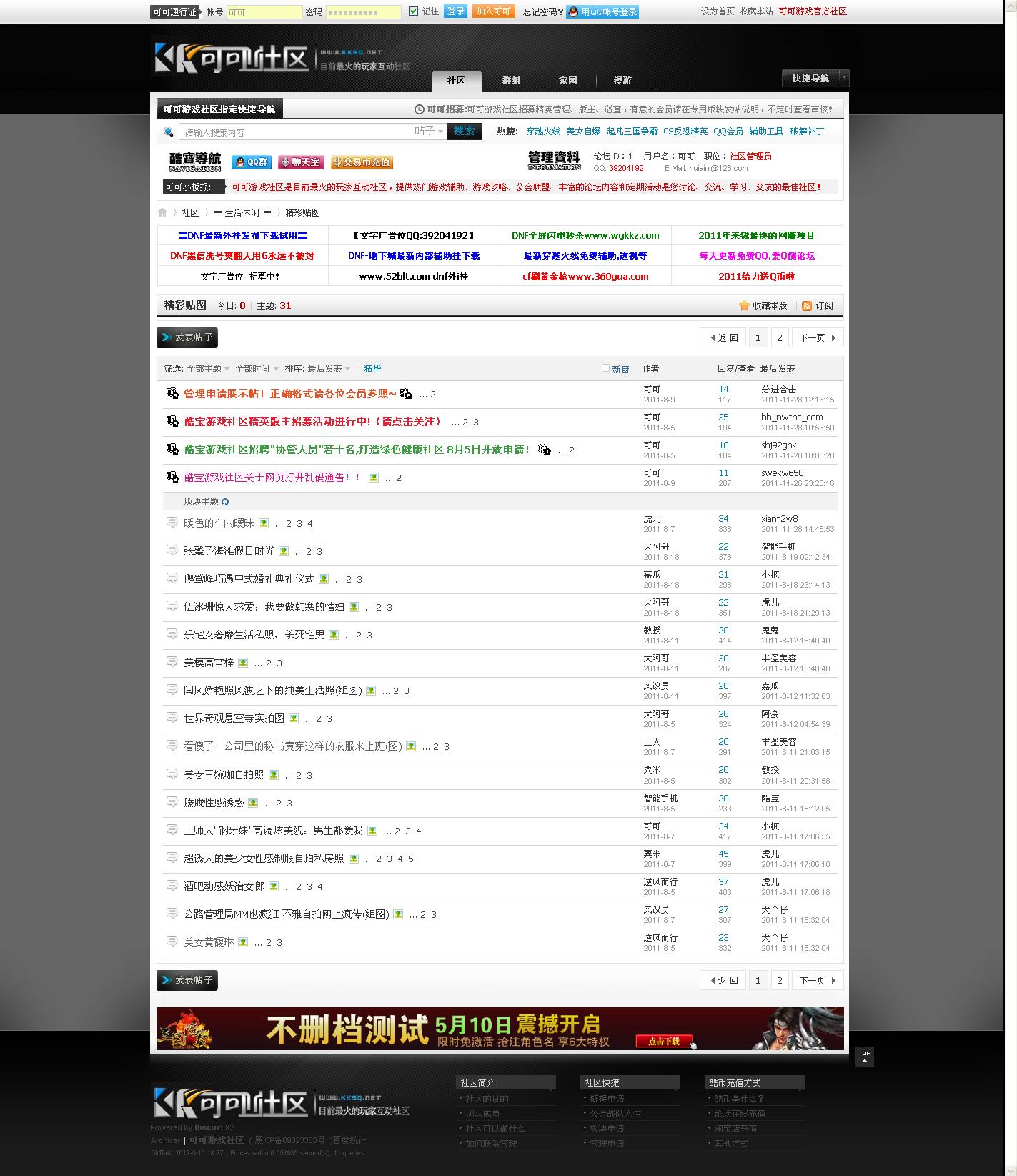
Task: Open thread 伍冰珊惊人求爱：我要做韩寒的情妇
Action: [x=264, y=607]
